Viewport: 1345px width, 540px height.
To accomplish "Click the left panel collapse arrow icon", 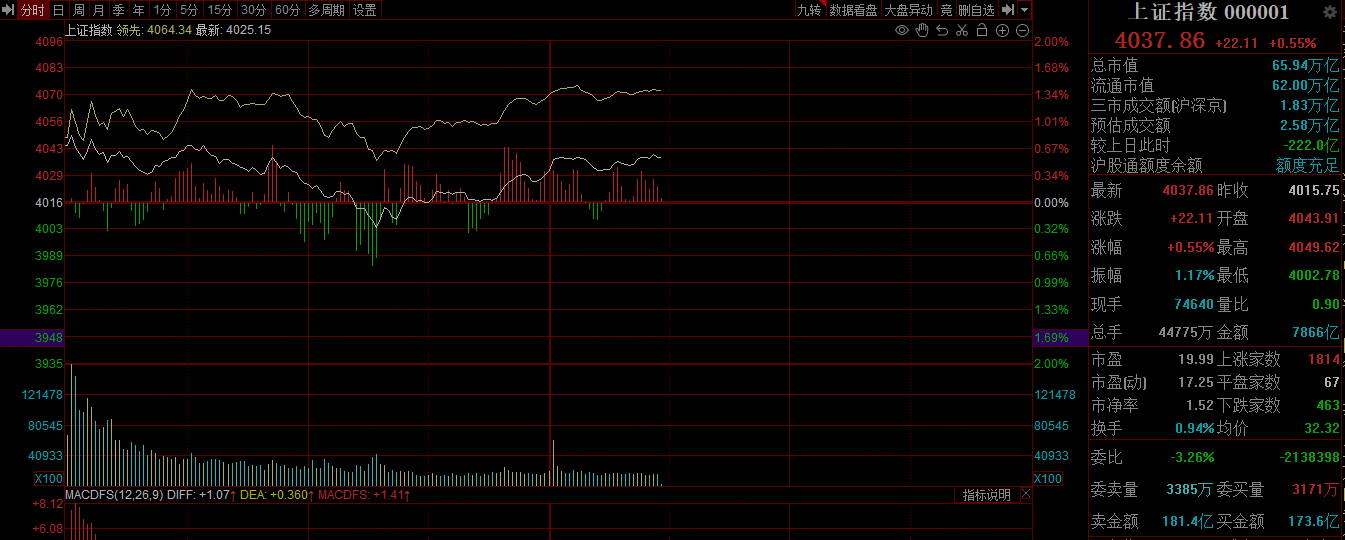I will tap(8, 10).
